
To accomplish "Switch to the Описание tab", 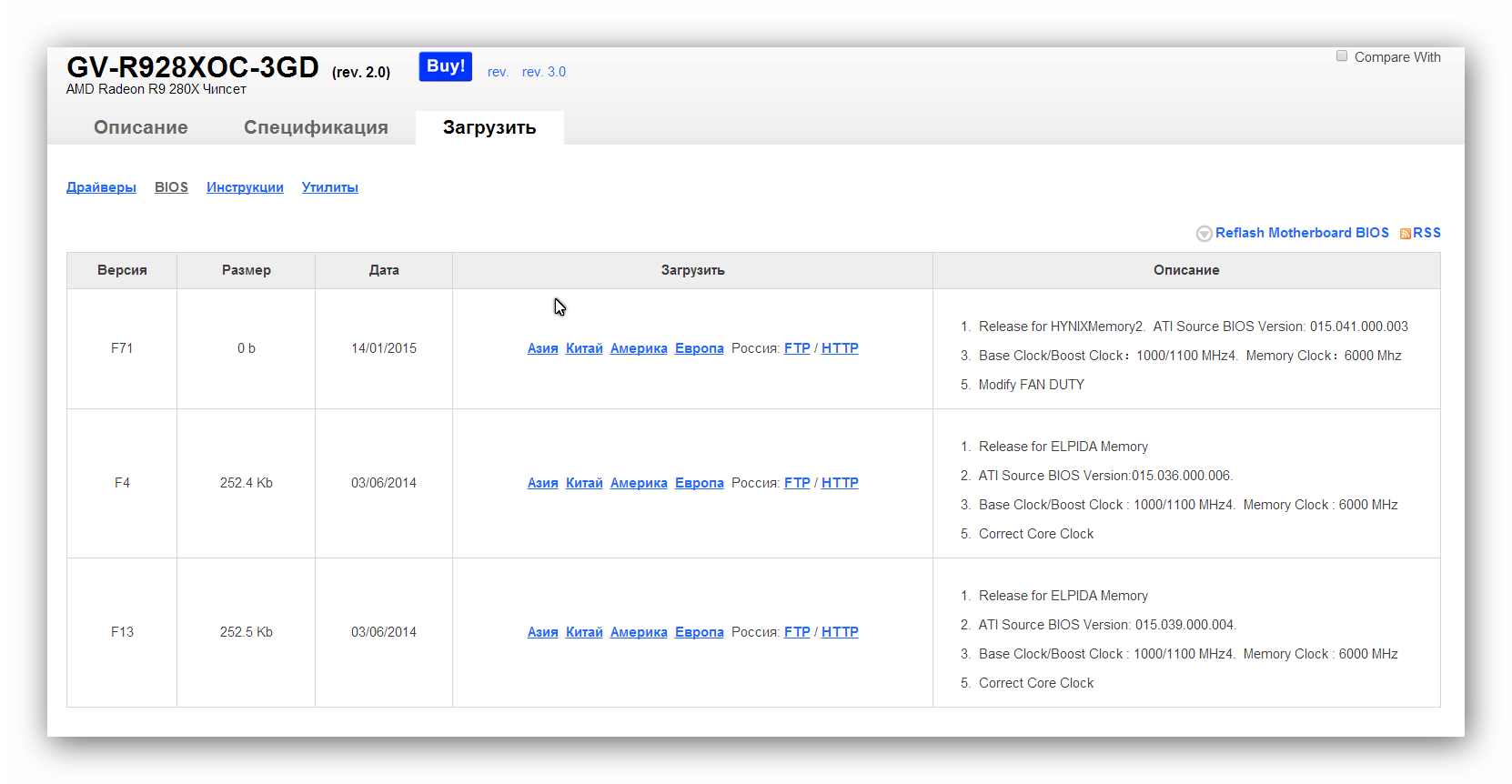I will coord(141,127).
